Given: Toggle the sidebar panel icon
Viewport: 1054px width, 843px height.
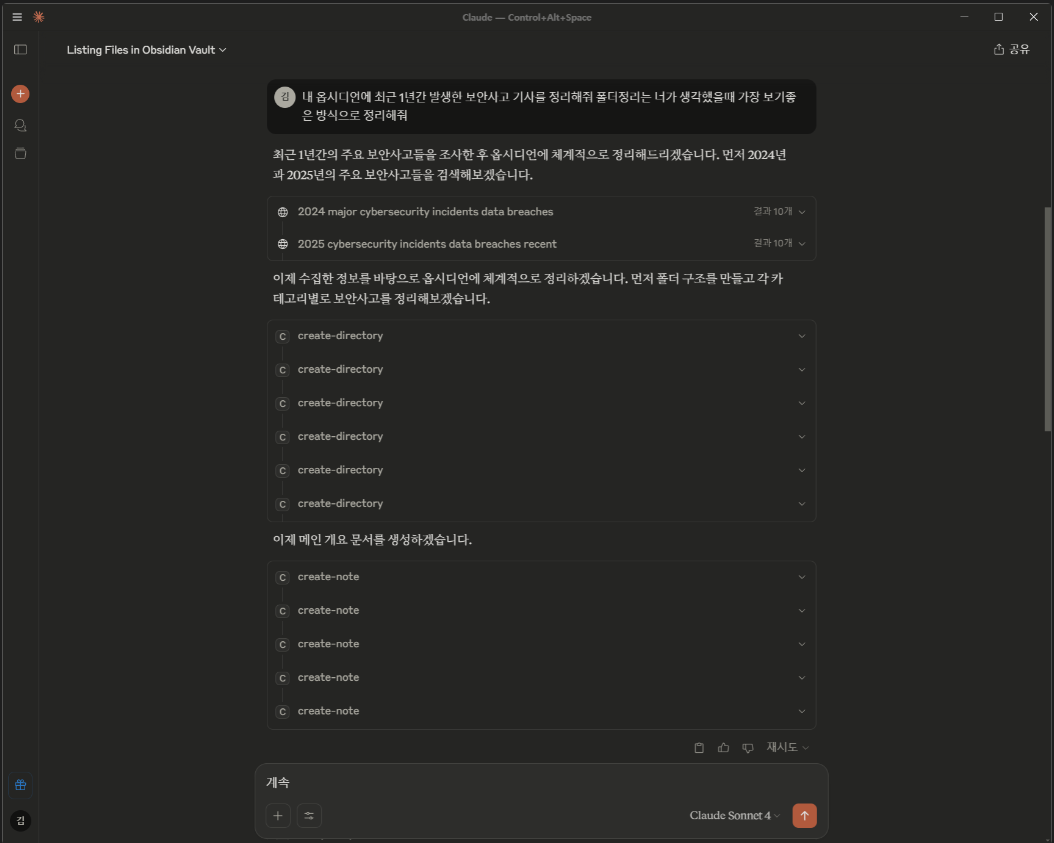Looking at the screenshot, I should (x=20, y=50).
